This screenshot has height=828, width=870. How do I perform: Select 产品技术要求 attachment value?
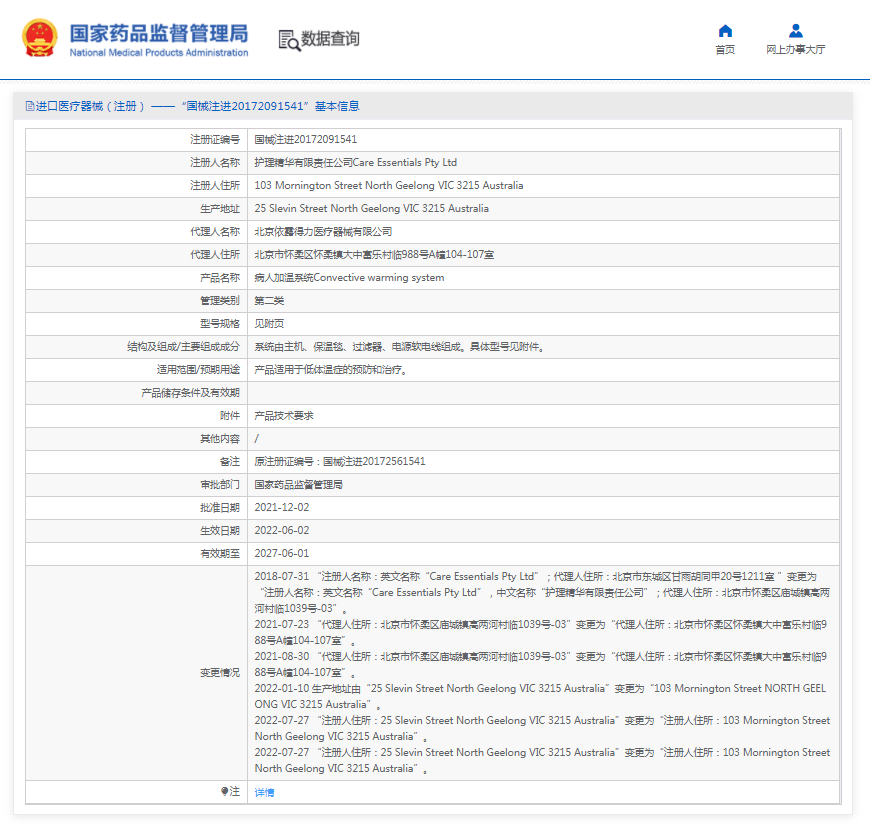[284, 416]
